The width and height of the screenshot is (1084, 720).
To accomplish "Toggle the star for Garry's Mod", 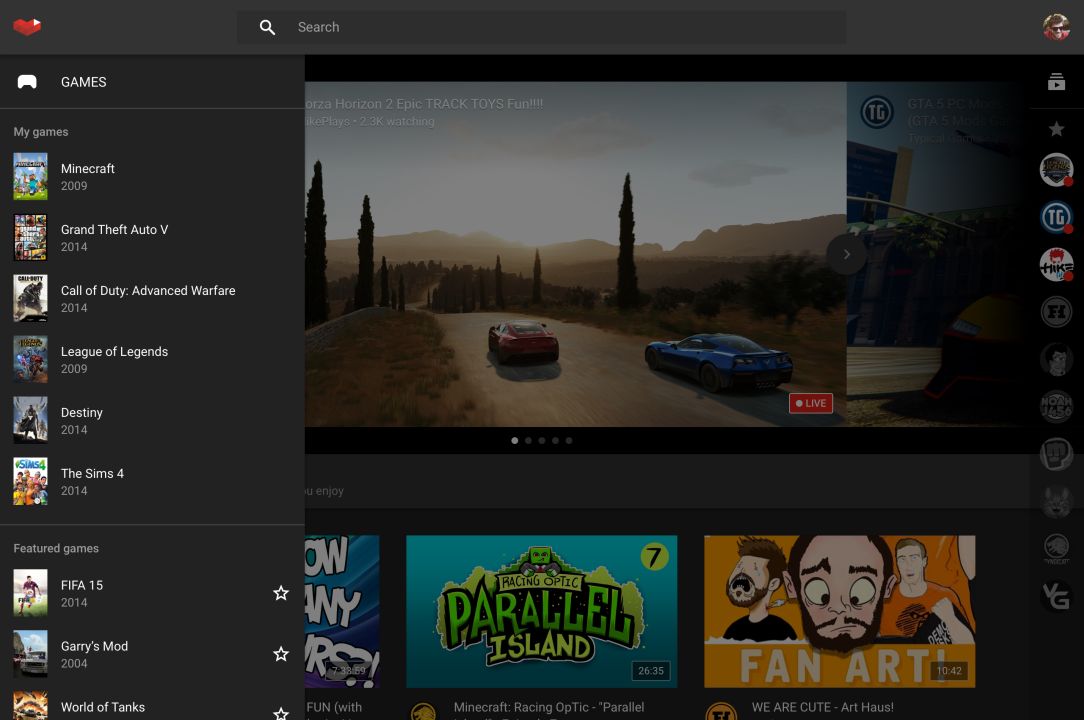I will tap(281, 654).
